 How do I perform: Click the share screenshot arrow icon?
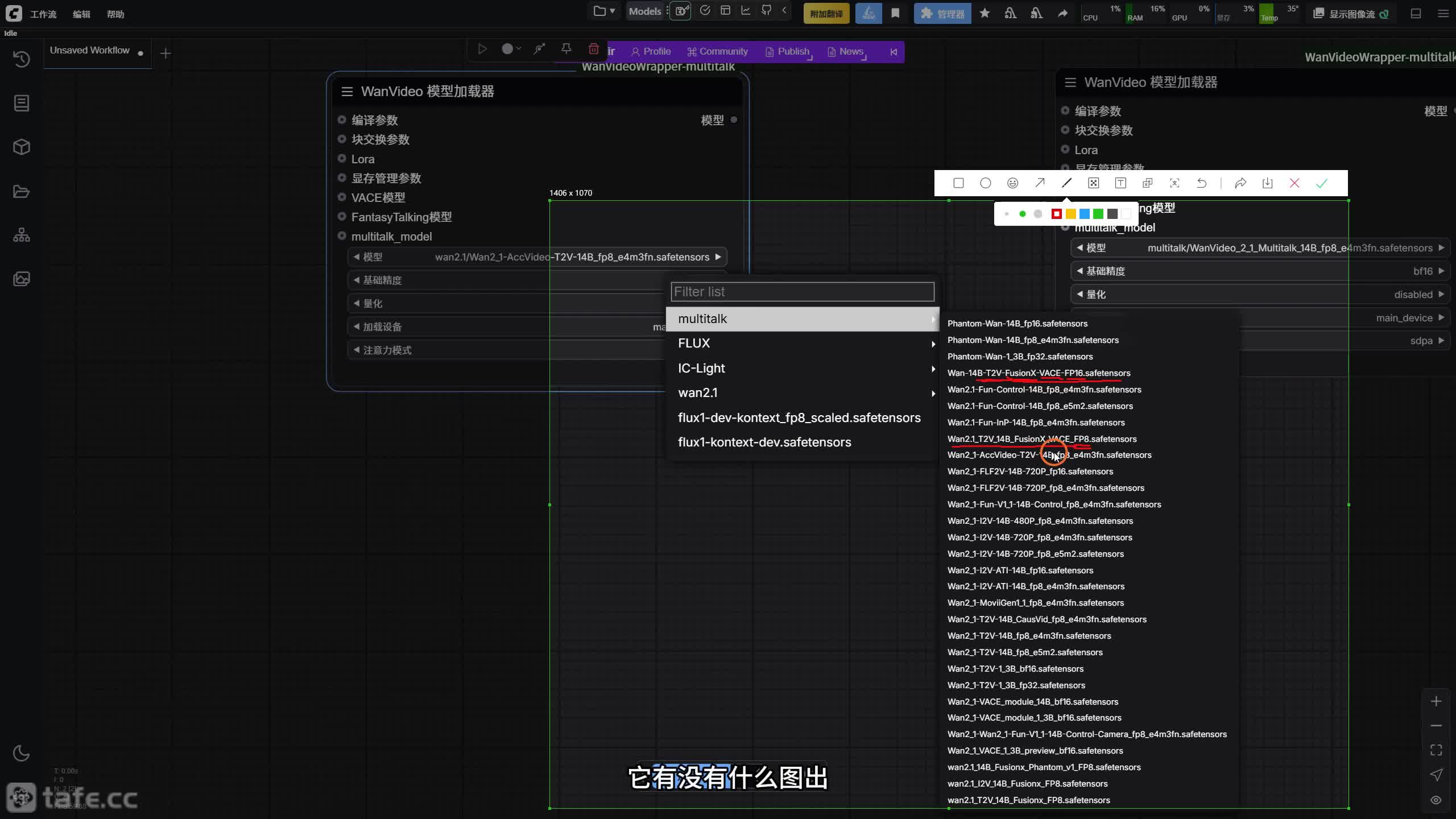[x=1240, y=183]
